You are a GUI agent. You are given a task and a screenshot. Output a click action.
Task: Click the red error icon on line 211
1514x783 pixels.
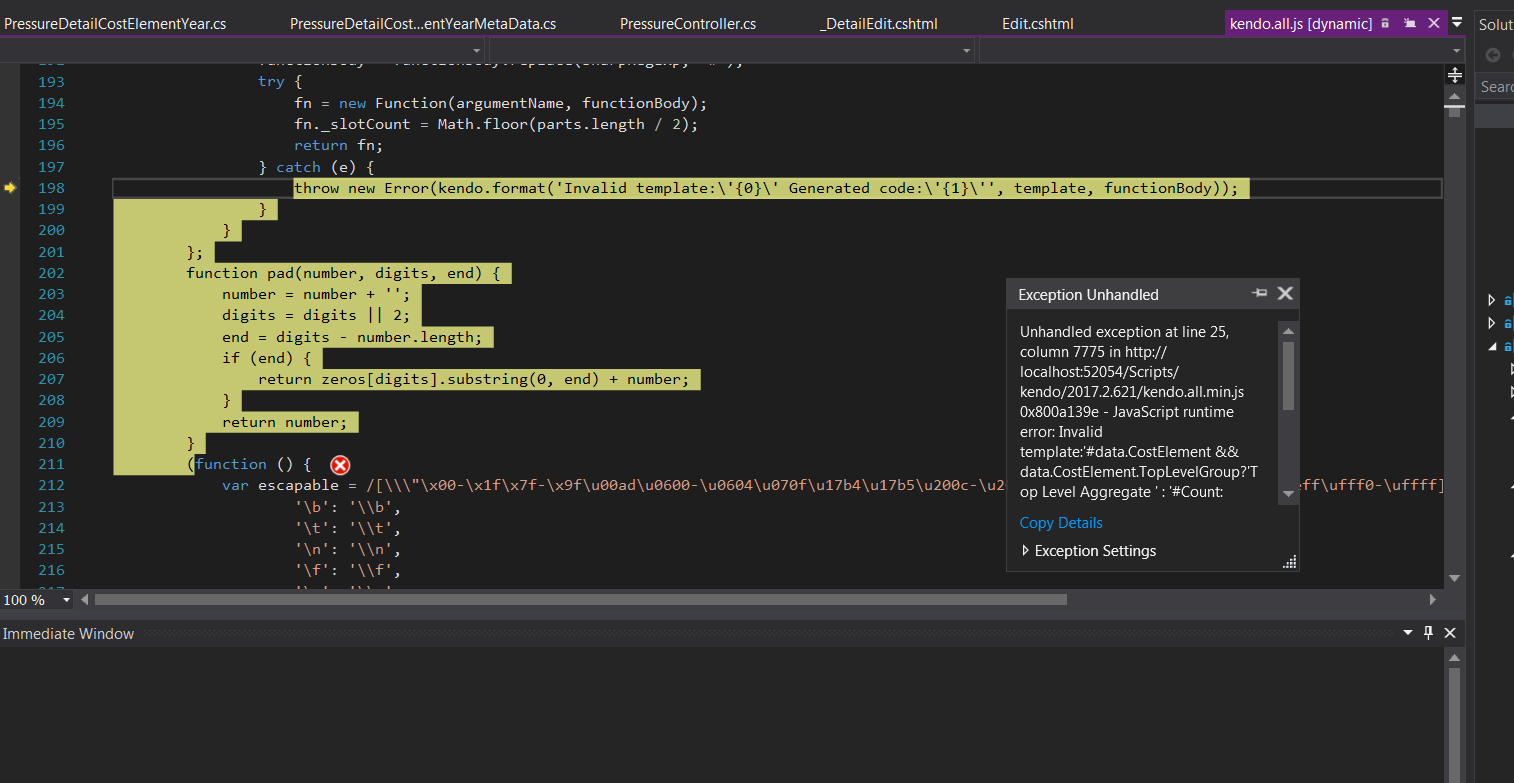[x=341, y=465]
